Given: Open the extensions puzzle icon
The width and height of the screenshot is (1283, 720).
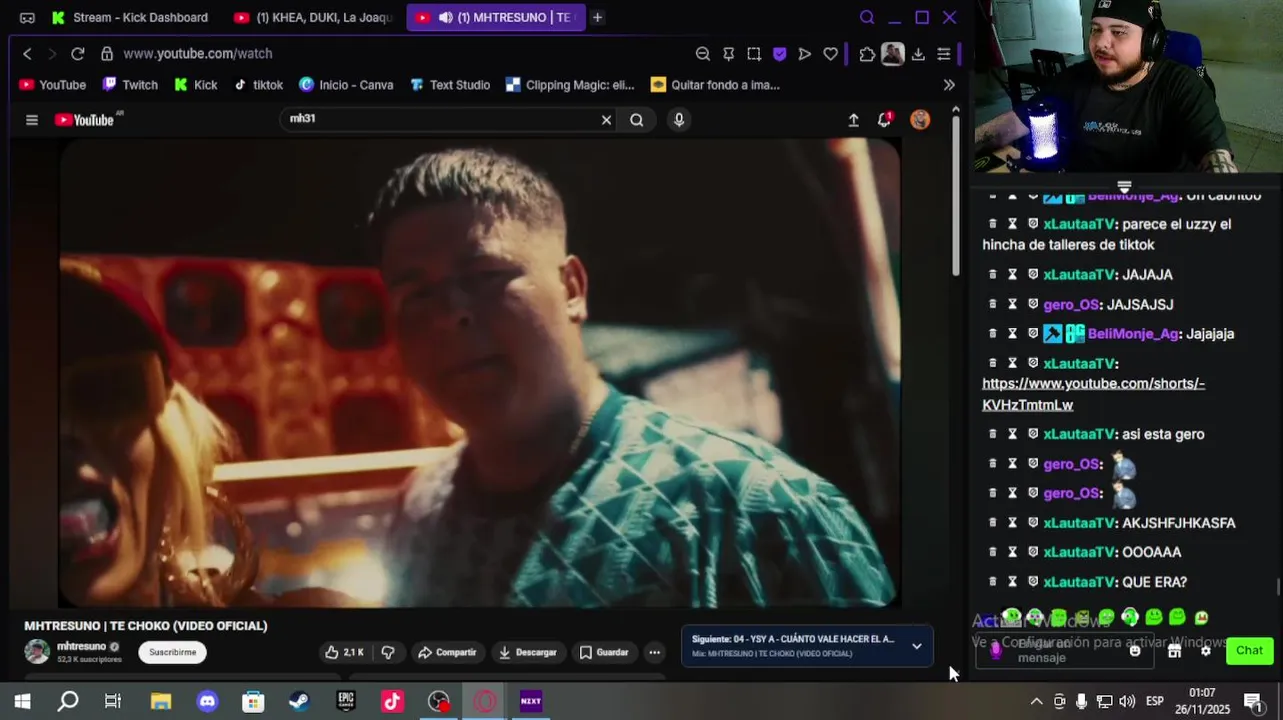Looking at the screenshot, I should tap(867, 54).
